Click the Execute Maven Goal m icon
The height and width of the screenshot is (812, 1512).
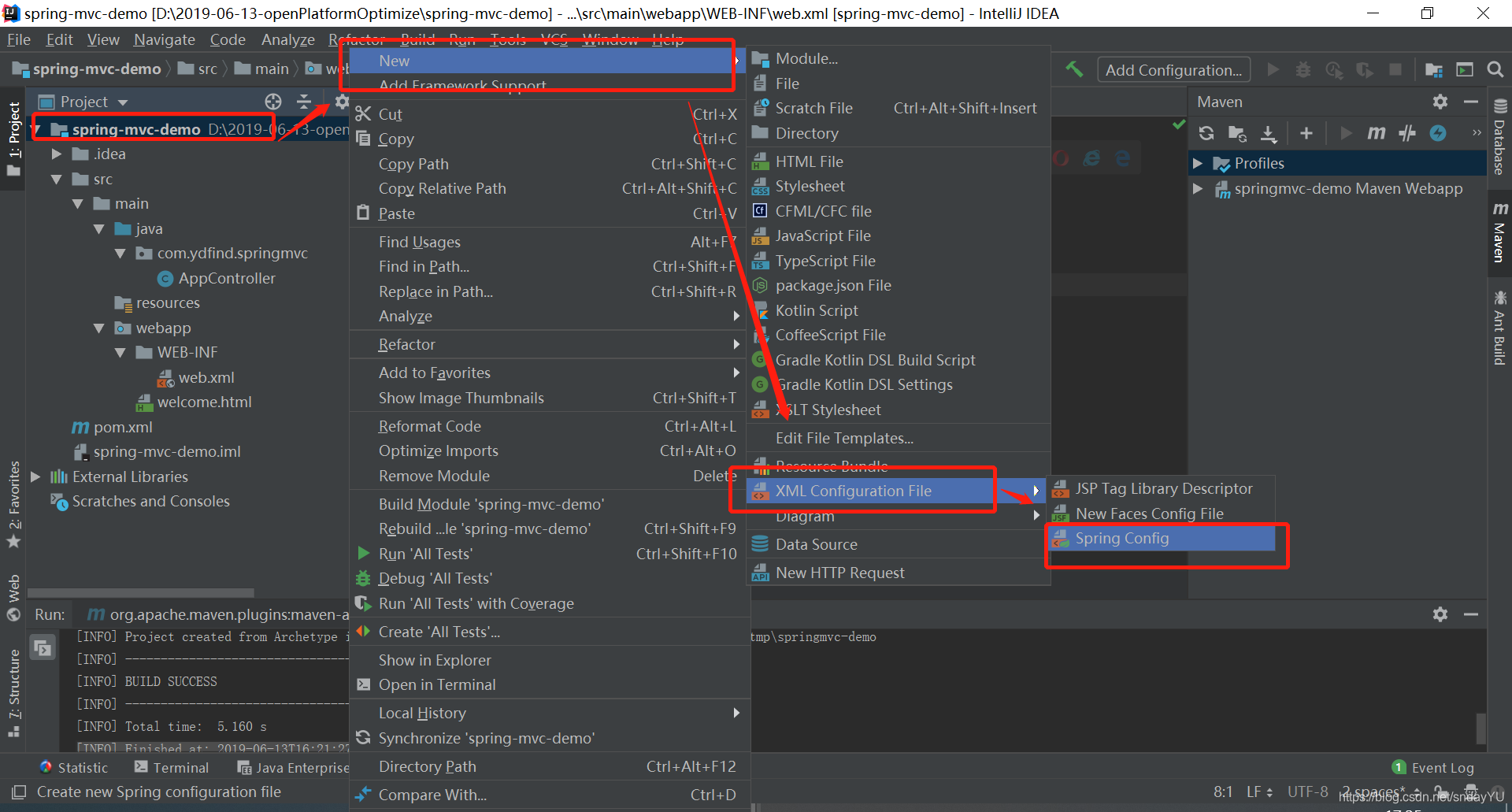point(1376,133)
